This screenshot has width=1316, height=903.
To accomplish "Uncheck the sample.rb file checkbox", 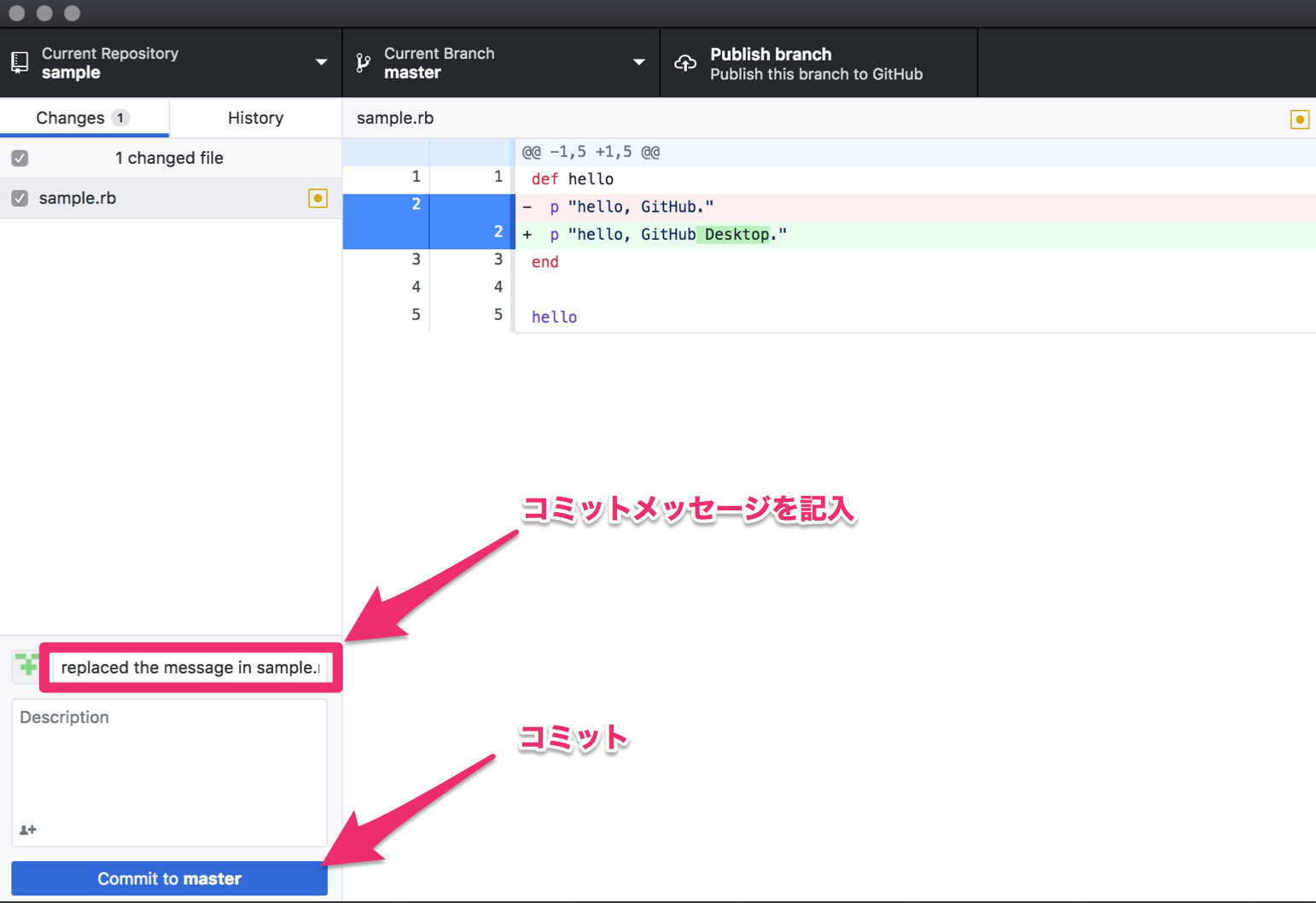I will tap(20, 198).
